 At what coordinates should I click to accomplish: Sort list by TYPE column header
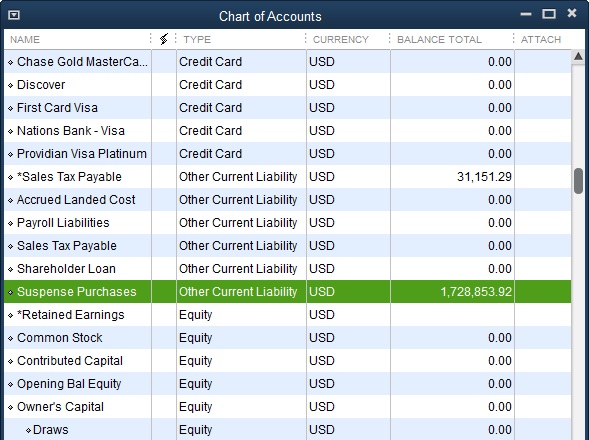click(197, 39)
